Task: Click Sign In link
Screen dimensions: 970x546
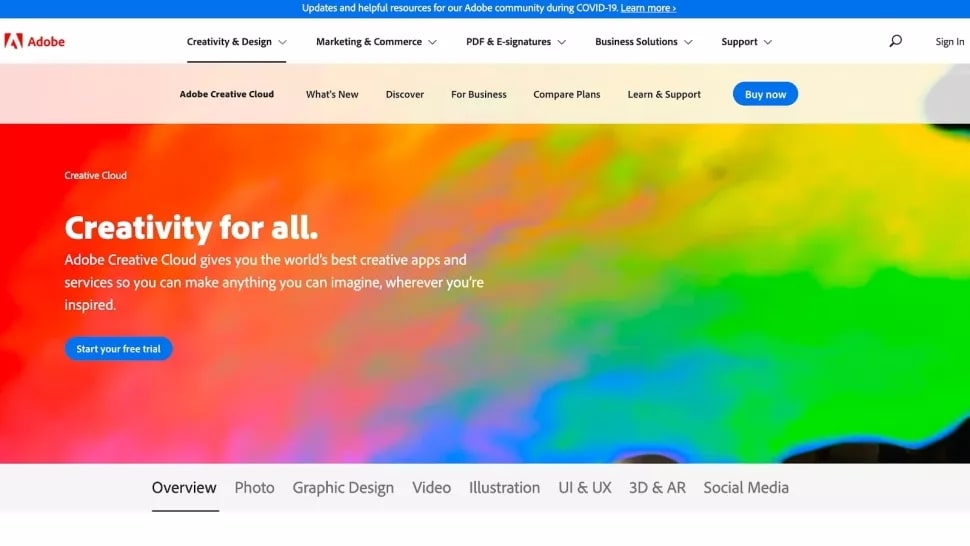Action: pyautogui.click(x=950, y=41)
